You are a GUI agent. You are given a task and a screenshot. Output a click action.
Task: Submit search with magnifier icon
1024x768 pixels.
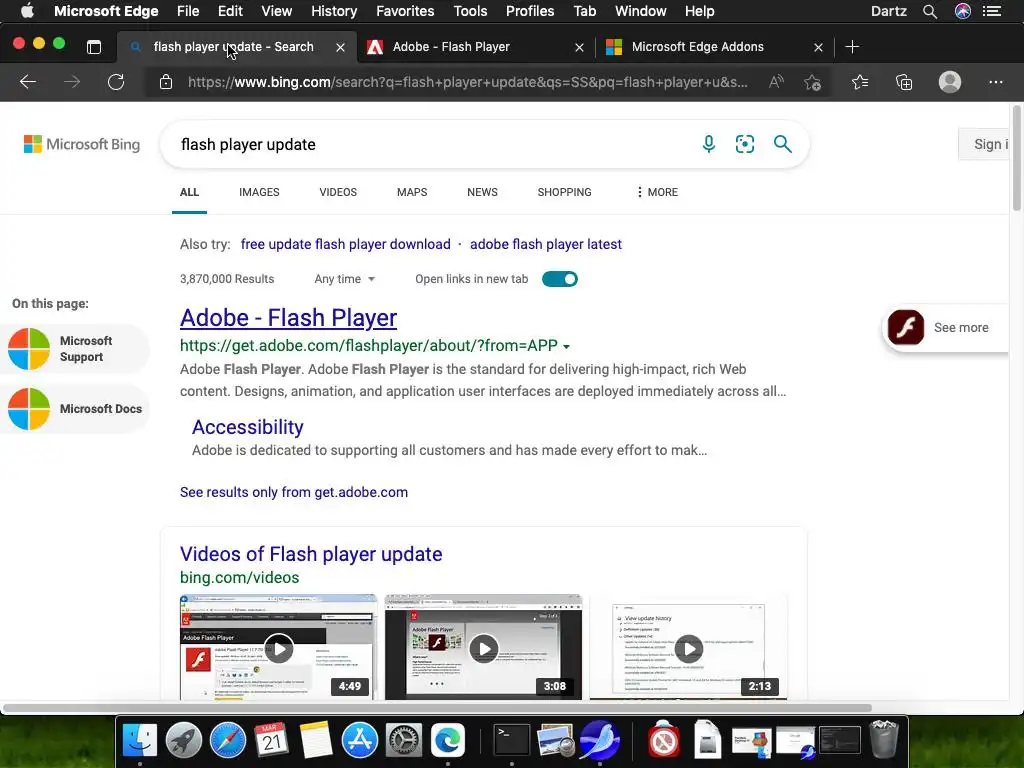[x=782, y=144]
